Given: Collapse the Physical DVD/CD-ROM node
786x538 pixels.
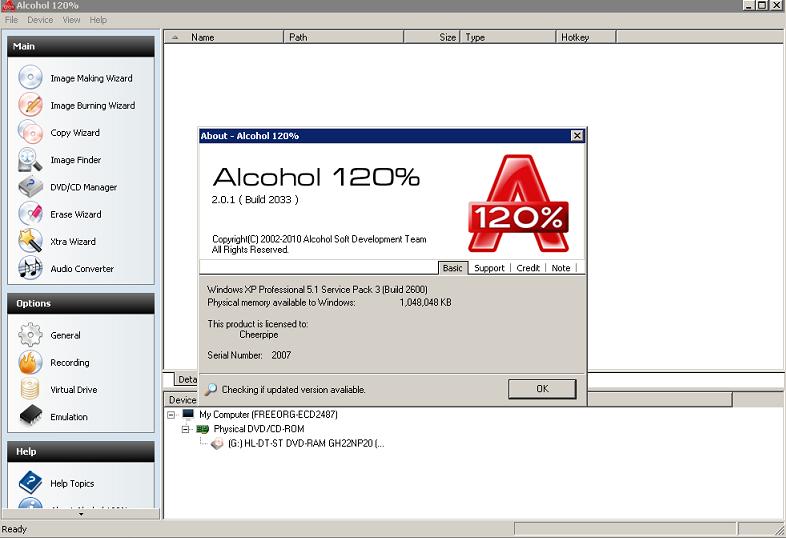Looking at the screenshot, I should pos(185,429).
